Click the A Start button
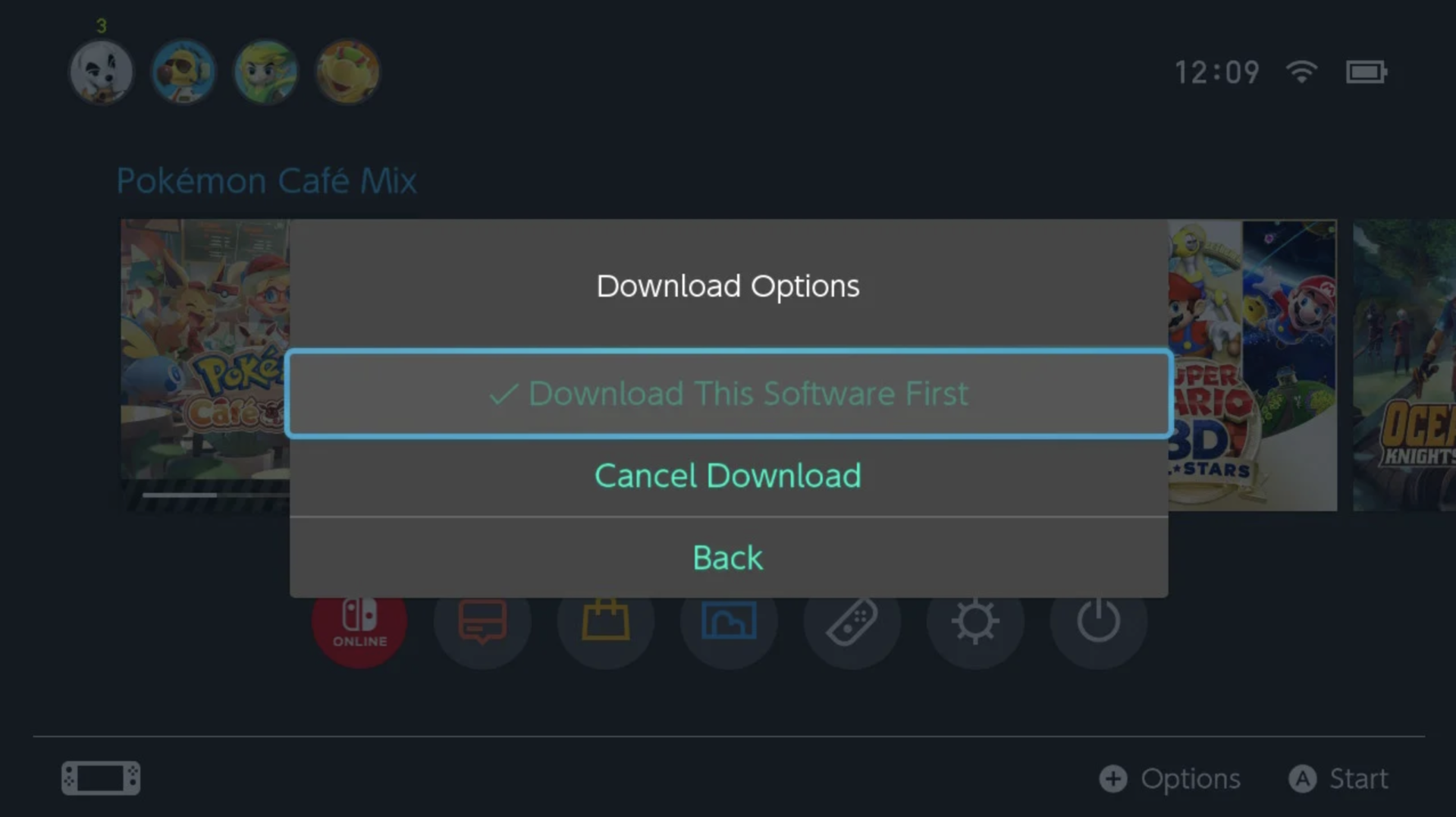The width and height of the screenshot is (1456, 817). pos(1338,779)
